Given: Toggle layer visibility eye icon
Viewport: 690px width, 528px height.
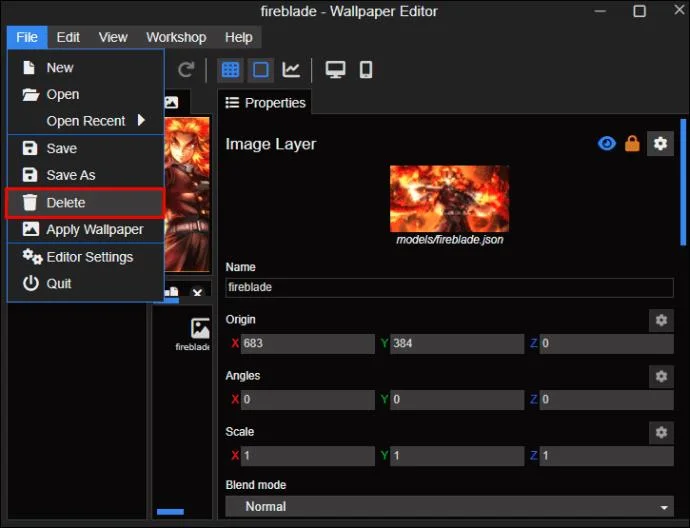Looking at the screenshot, I should tap(607, 143).
